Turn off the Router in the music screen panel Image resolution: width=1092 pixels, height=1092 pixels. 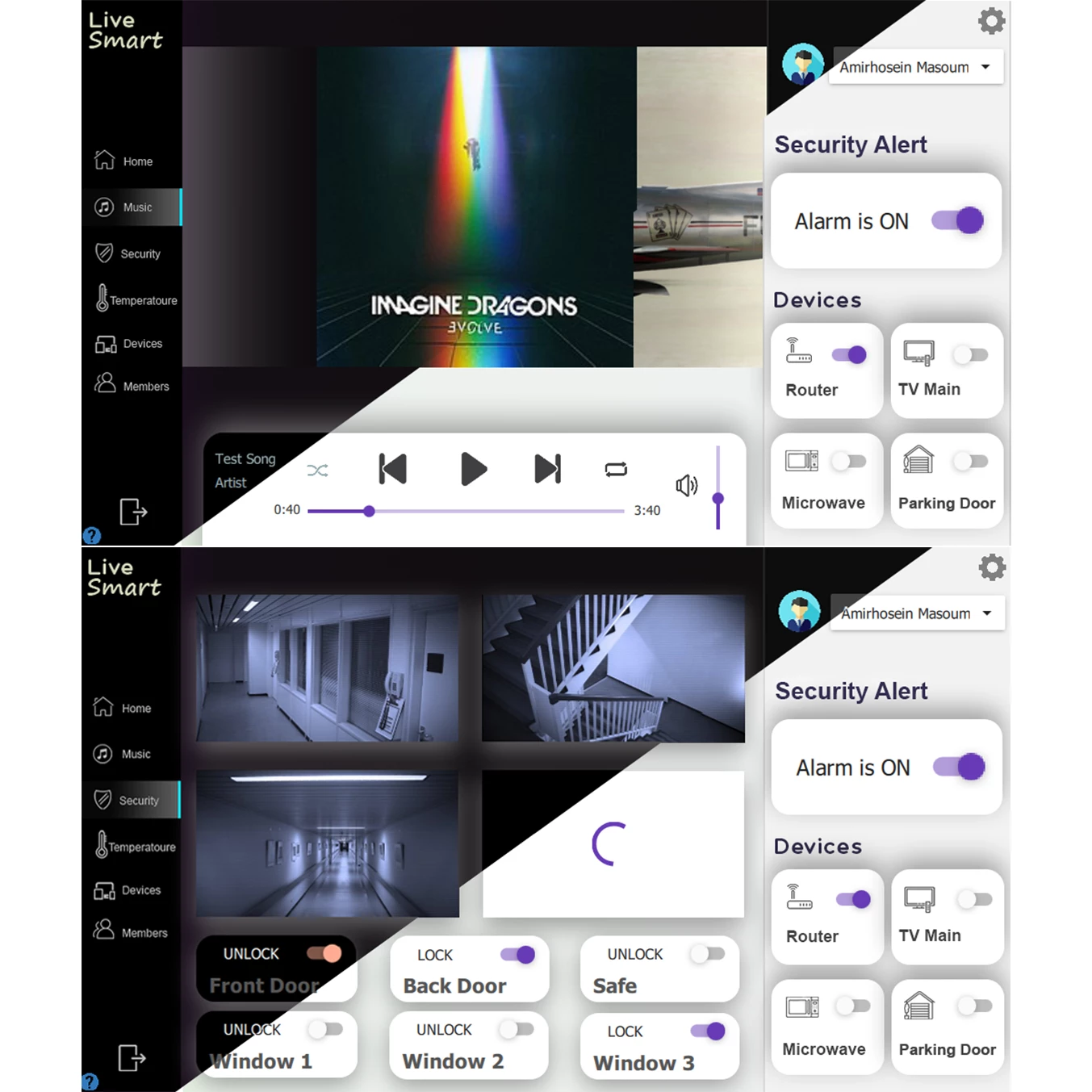(x=849, y=354)
